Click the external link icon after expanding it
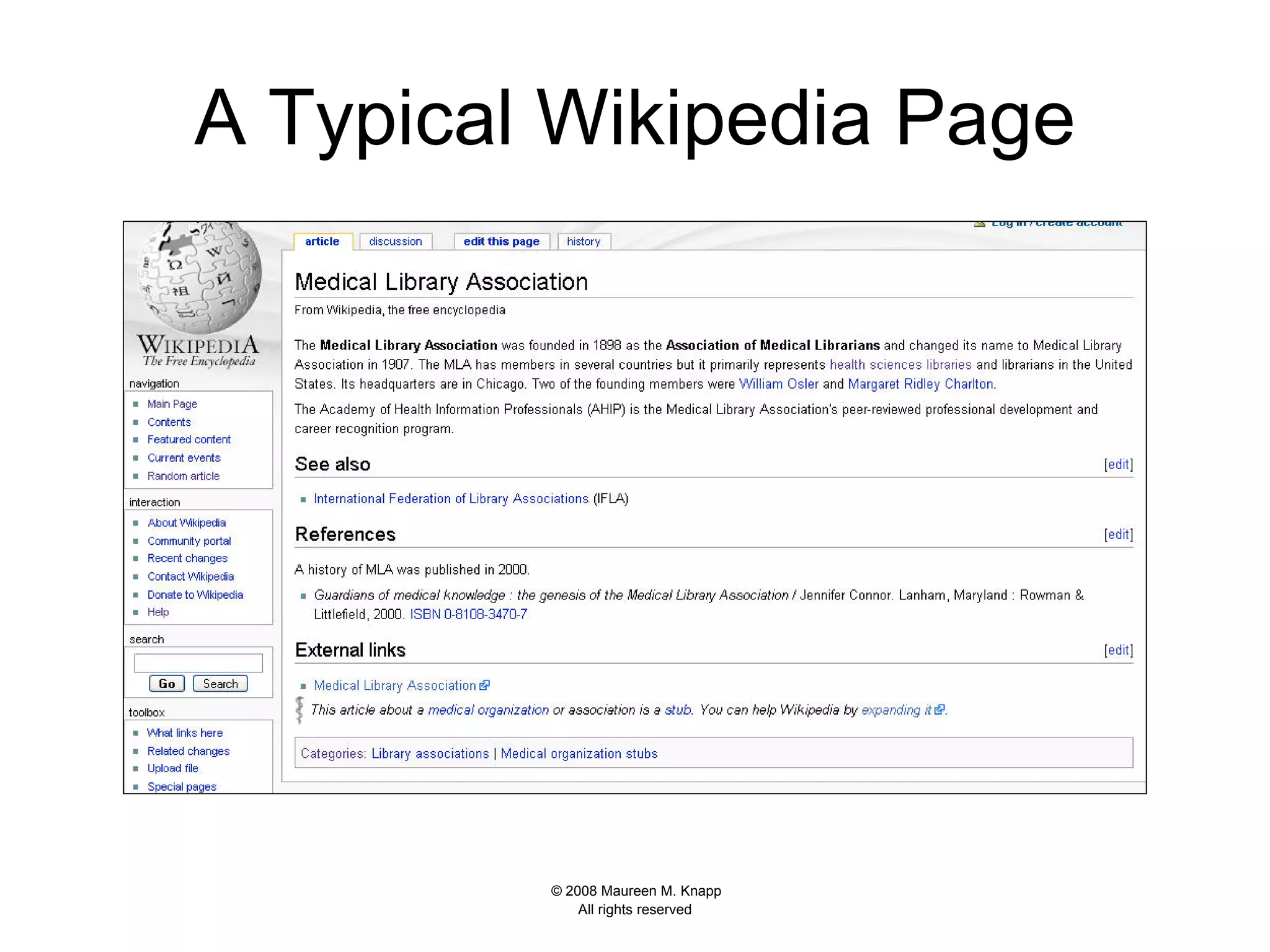This screenshot has height=952, width=1270. click(x=939, y=710)
